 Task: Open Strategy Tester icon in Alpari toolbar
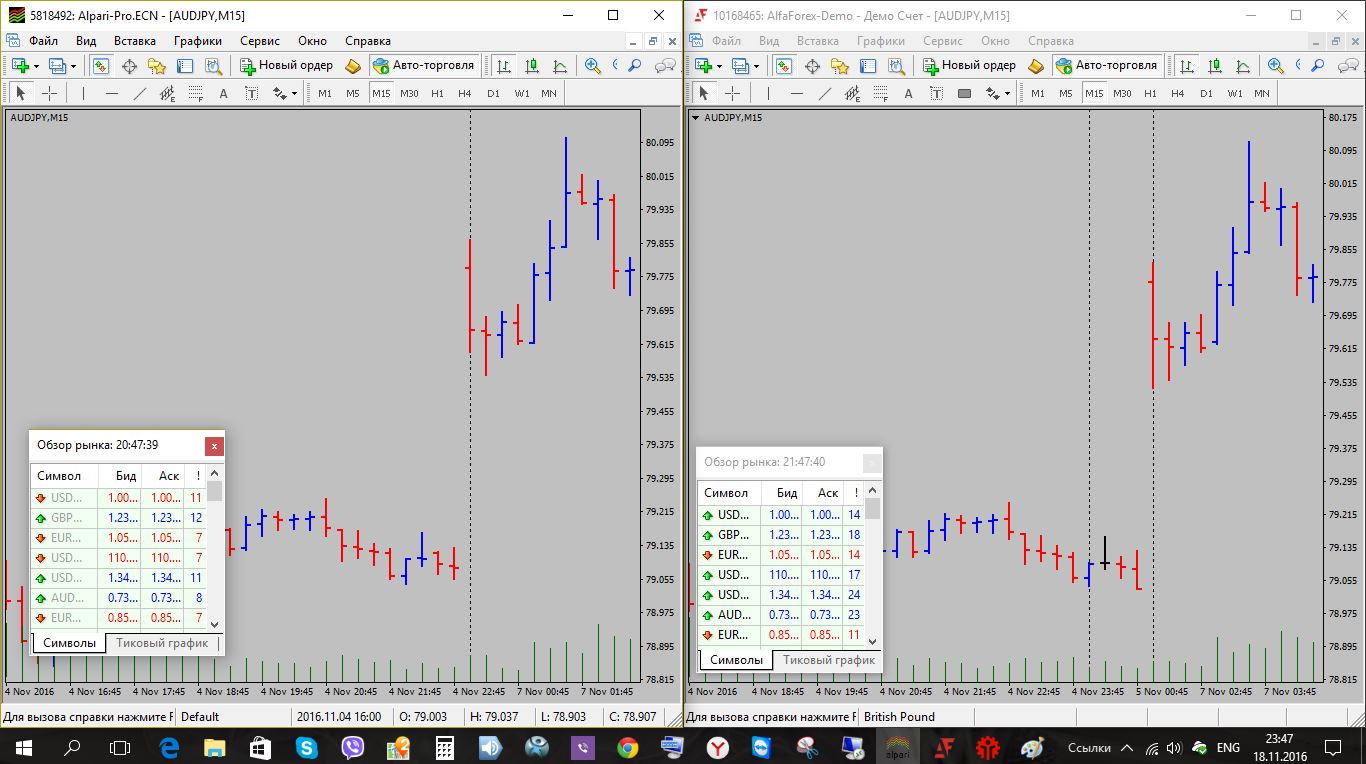213,65
